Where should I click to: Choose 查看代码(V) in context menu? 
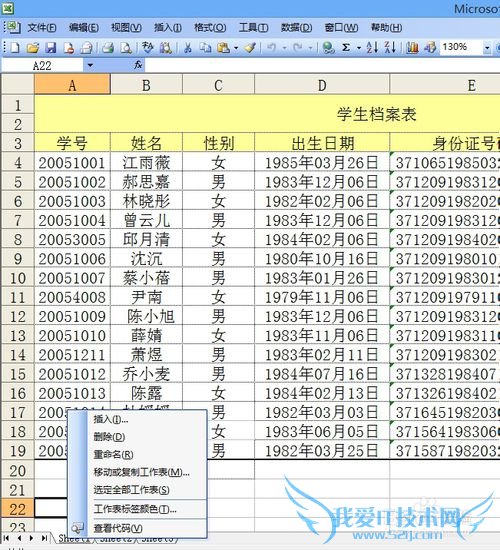coord(137,528)
